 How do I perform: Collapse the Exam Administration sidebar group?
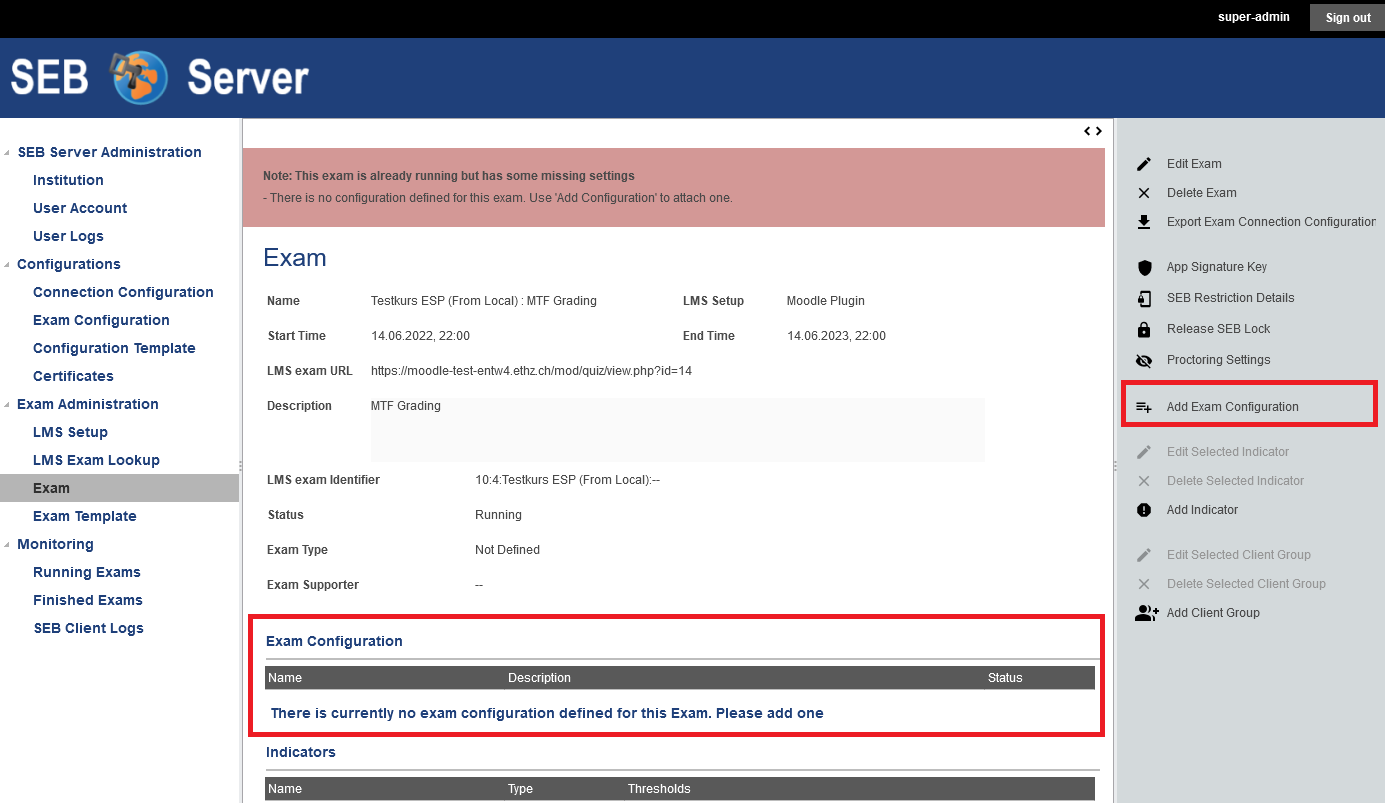tap(8, 405)
